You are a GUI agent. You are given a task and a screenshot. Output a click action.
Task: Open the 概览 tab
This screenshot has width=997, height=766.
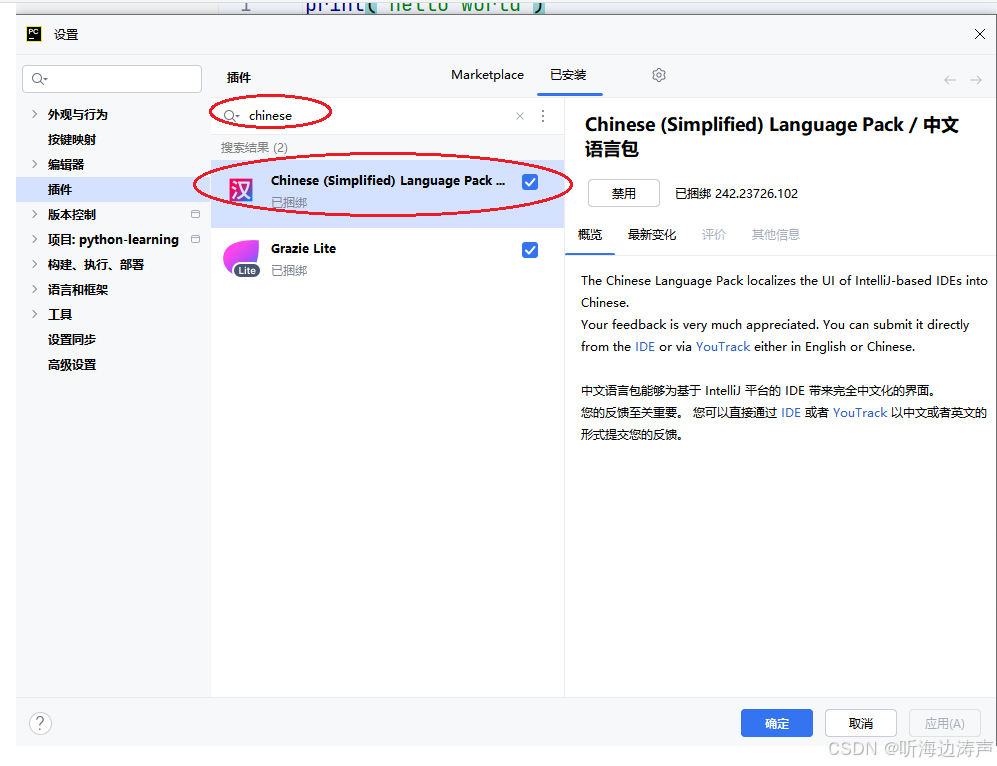coord(589,235)
